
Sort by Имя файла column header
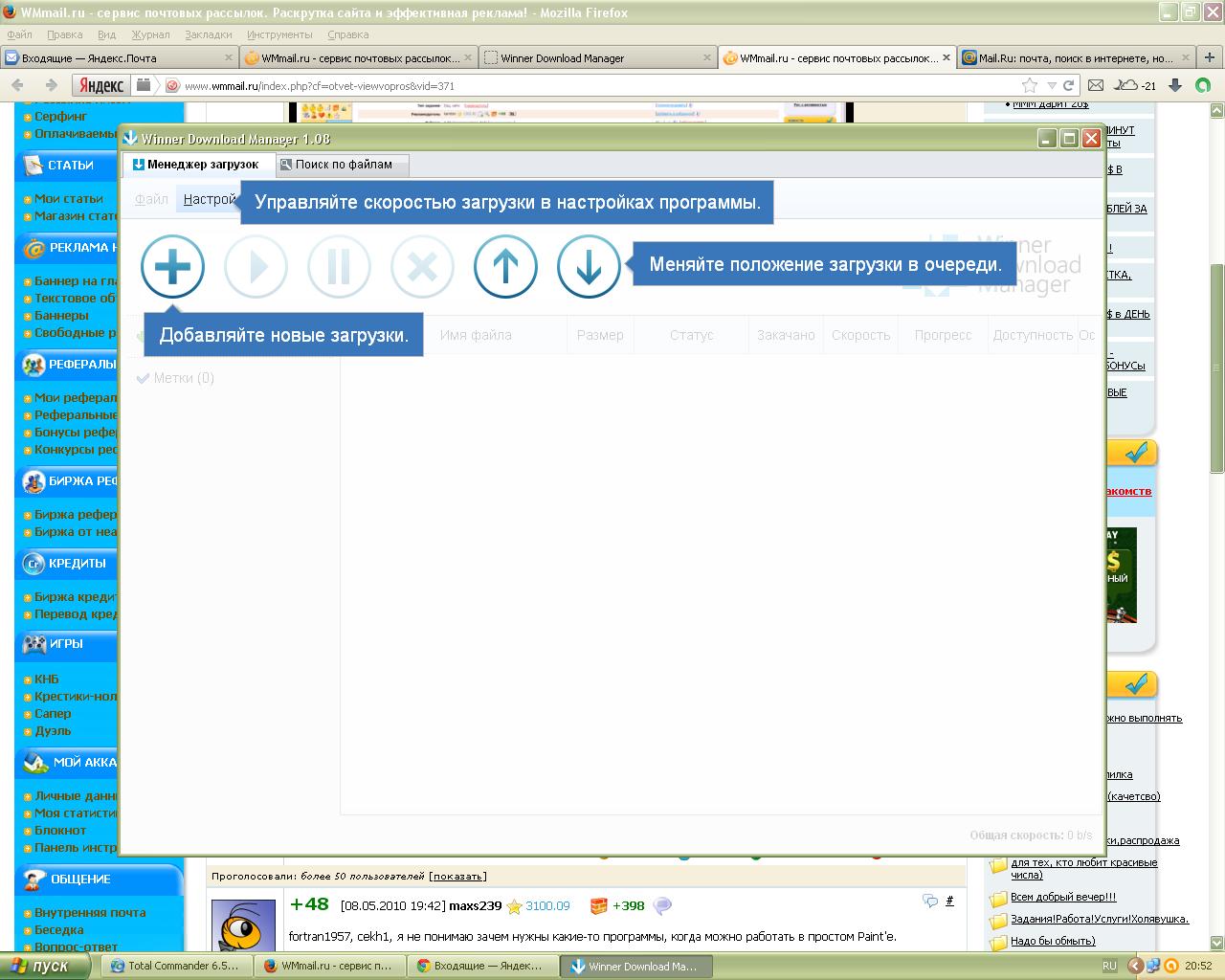pos(476,335)
